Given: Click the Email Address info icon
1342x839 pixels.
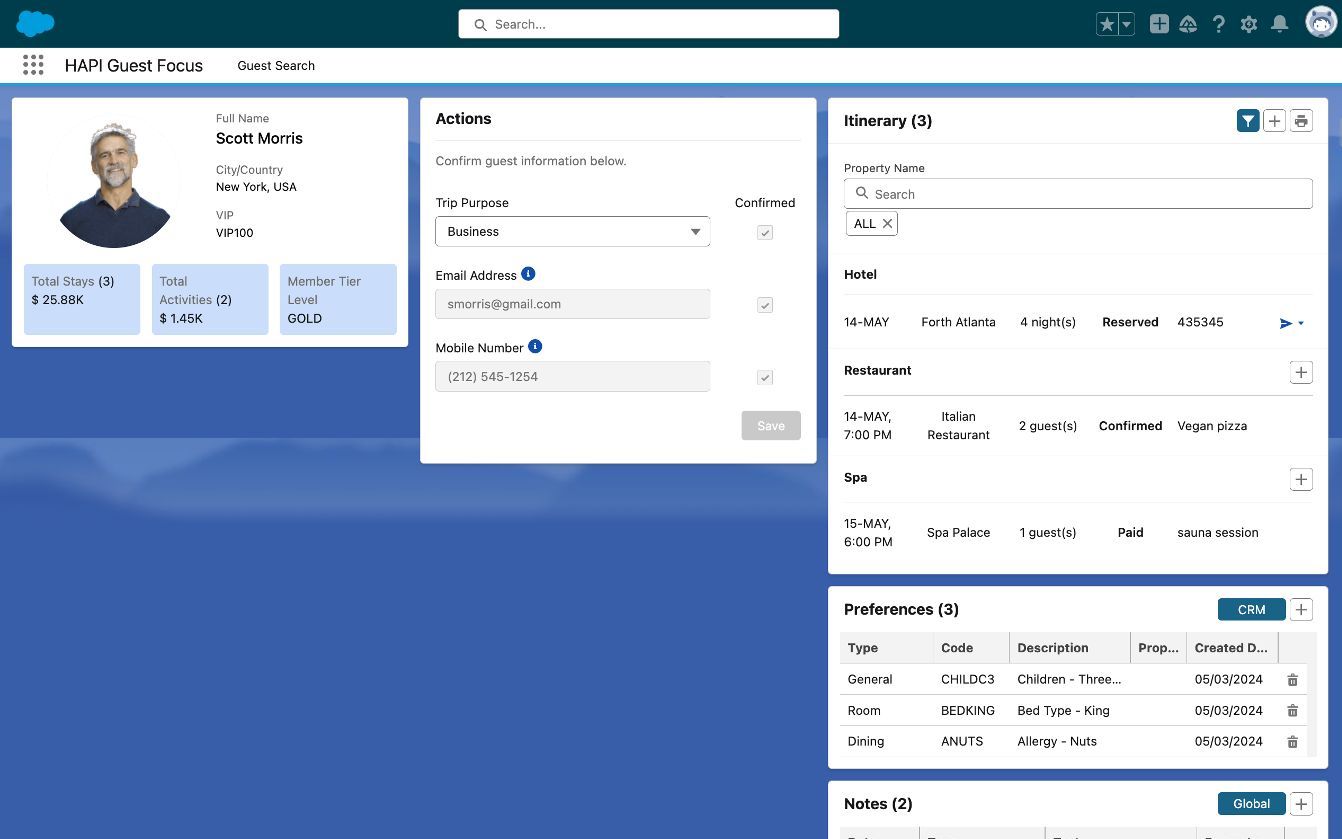Looking at the screenshot, I should (x=528, y=274).
